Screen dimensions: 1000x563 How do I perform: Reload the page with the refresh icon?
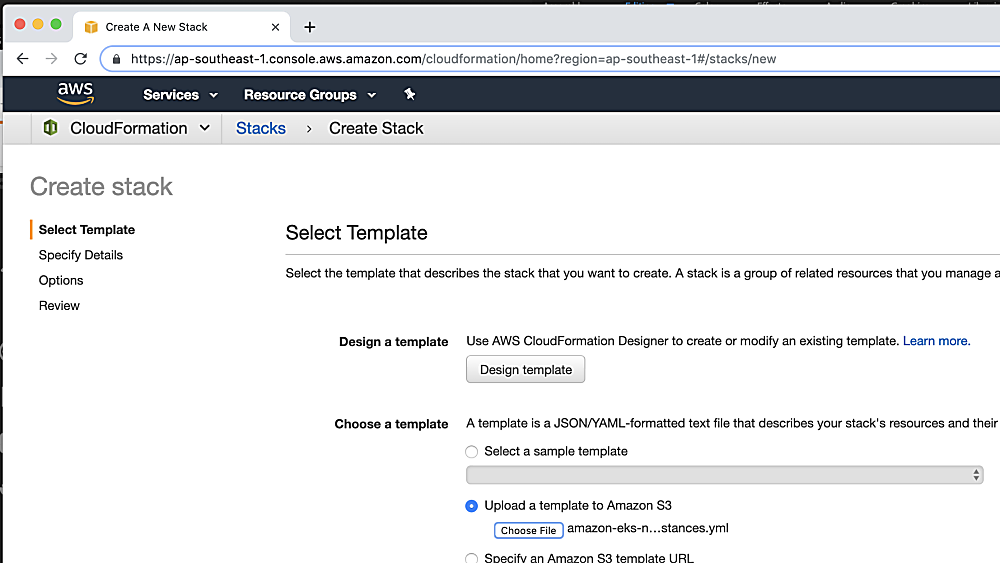coord(80,59)
